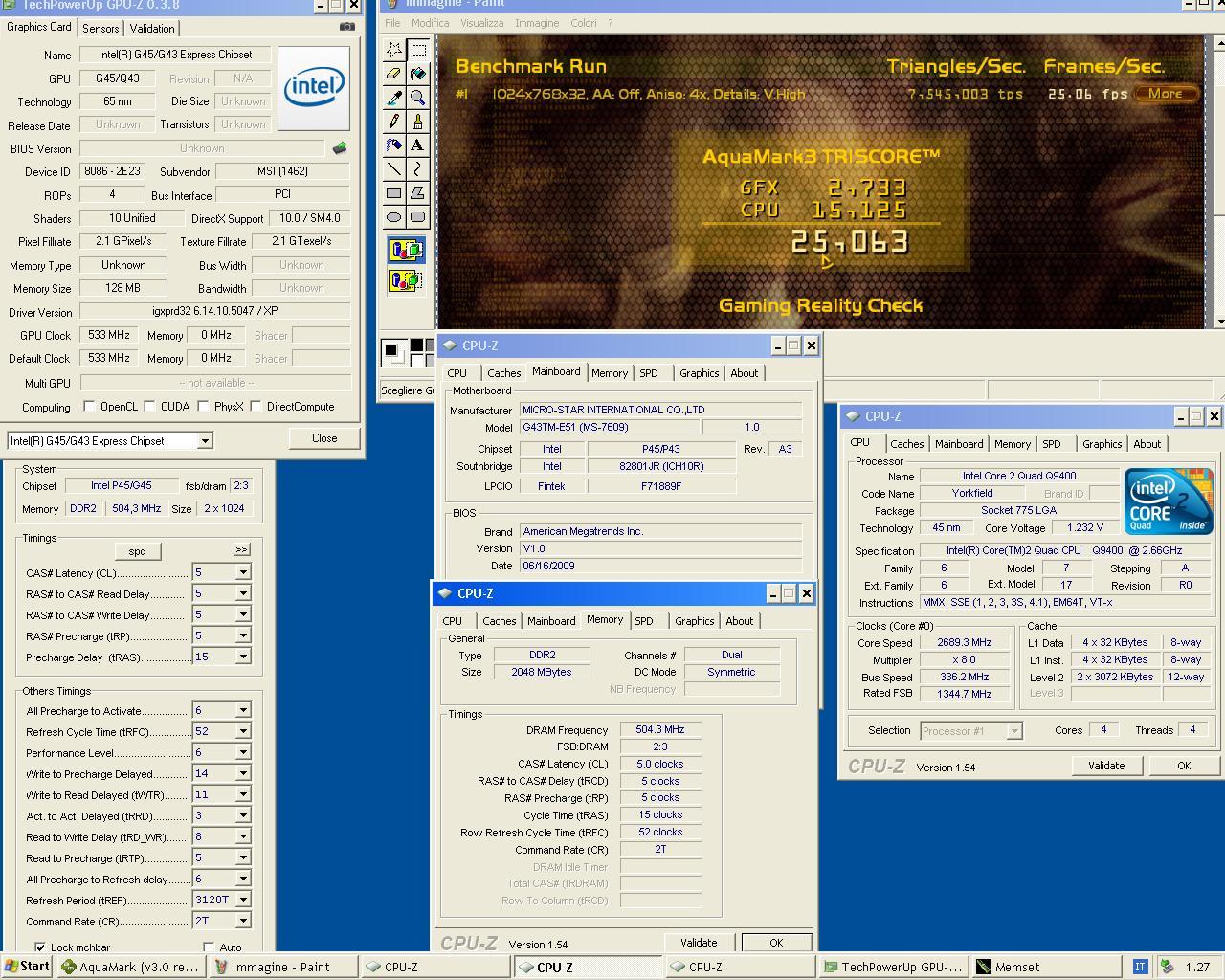
Task: Click the foreground/background color indicator in Paint
Action: coord(396,353)
